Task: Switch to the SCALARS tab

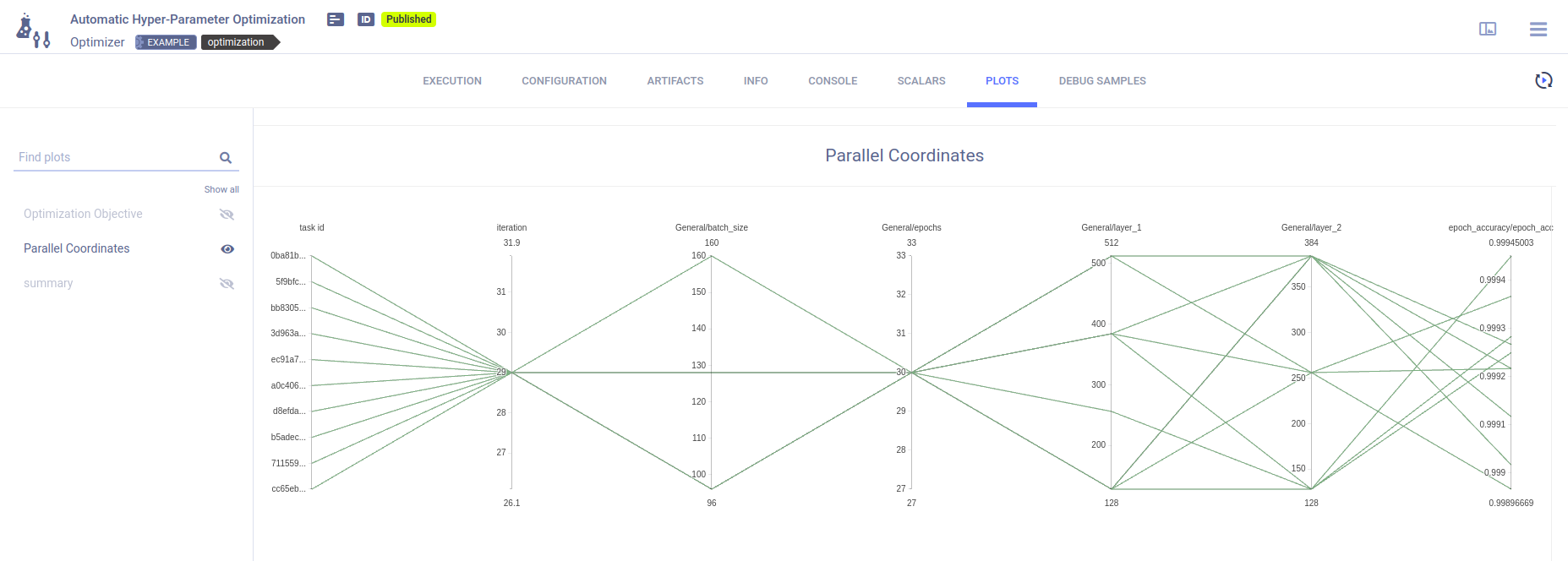Action: 921,80
